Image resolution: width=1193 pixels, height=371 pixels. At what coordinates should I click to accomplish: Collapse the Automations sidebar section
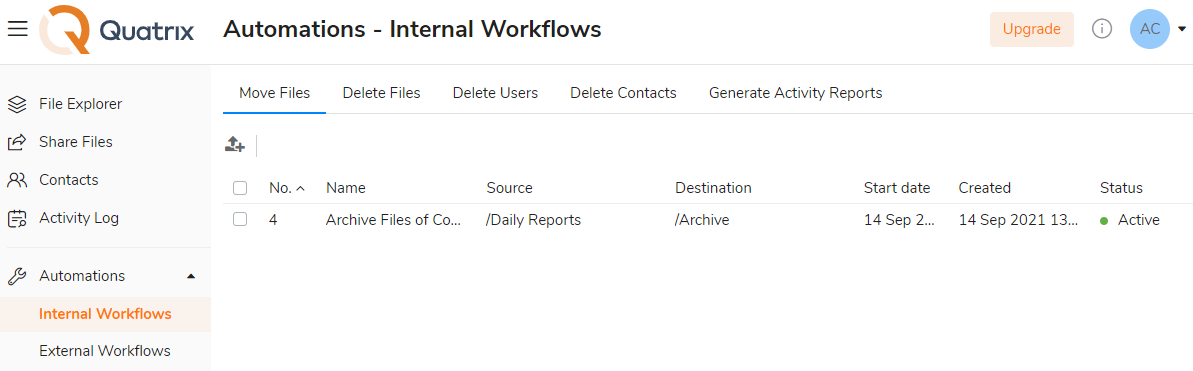191,276
